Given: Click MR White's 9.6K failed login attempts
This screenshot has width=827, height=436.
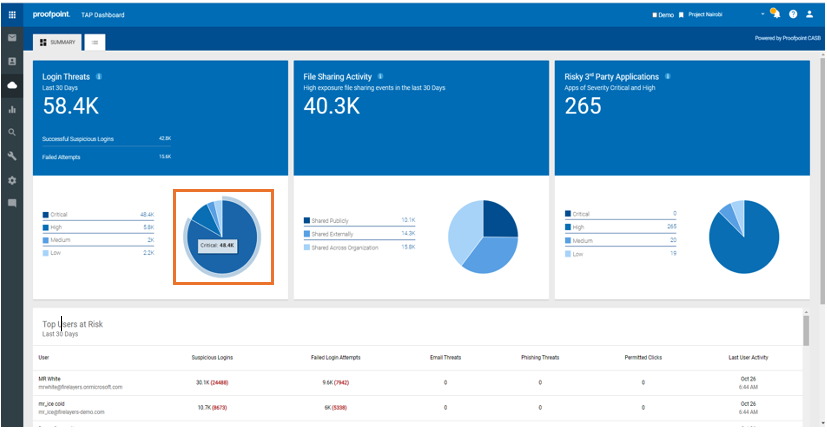Looking at the screenshot, I should [335, 383].
